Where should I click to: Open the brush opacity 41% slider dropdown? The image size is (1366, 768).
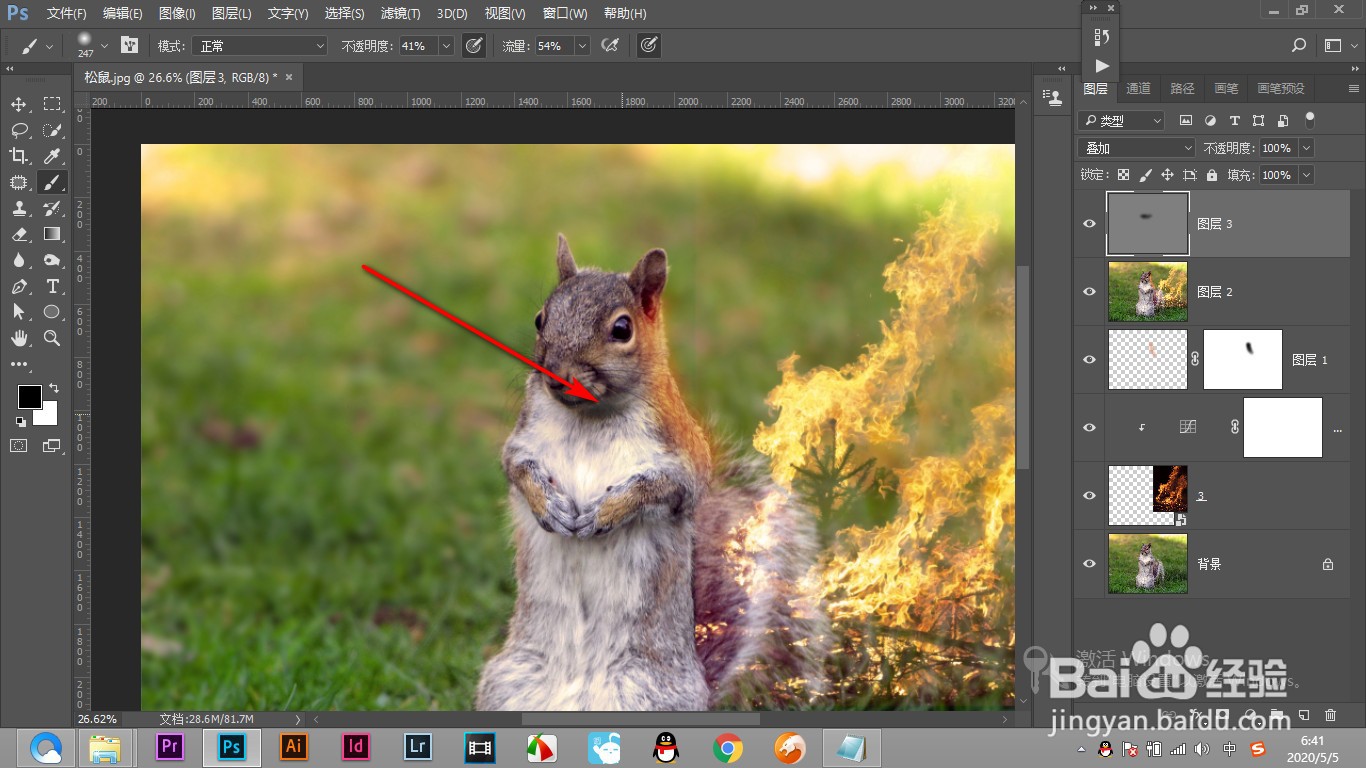(446, 46)
